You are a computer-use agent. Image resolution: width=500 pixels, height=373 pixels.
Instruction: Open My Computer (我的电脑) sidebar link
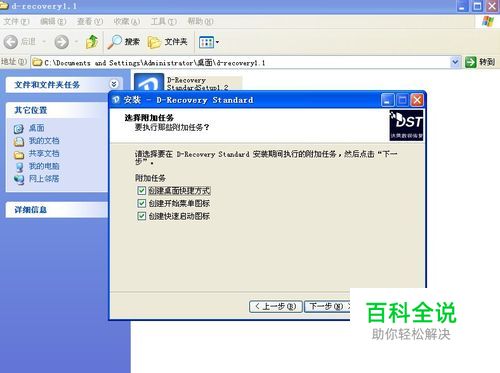click(x=44, y=166)
